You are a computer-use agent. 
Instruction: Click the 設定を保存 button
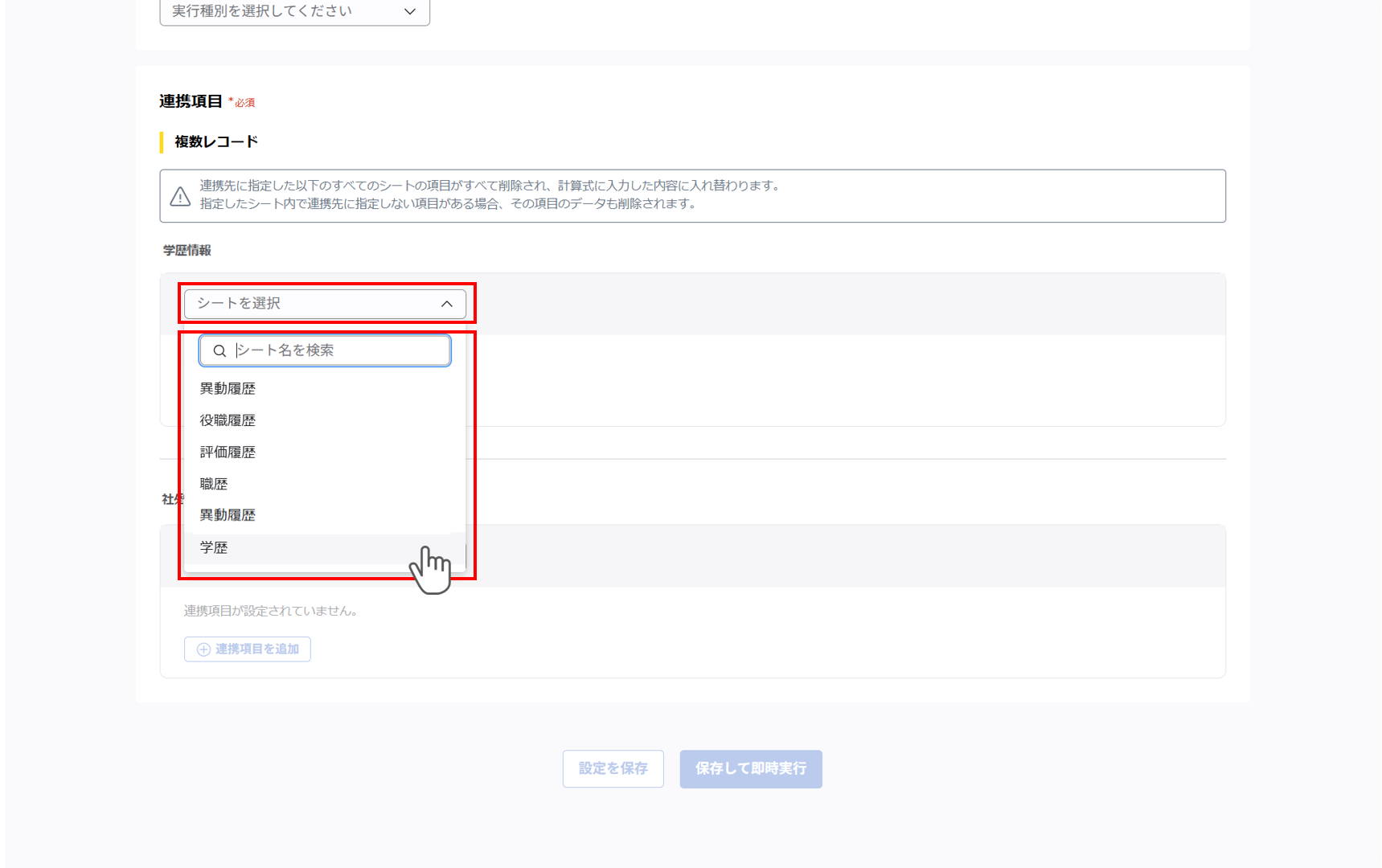613,769
